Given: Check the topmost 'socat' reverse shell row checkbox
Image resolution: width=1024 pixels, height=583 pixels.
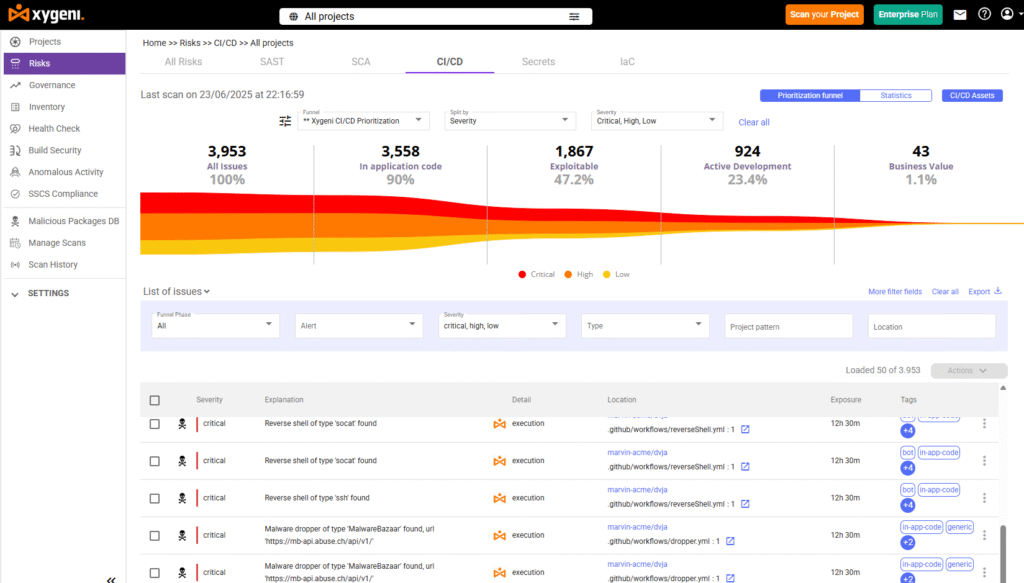Looking at the screenshot, I should pyautogui.click(x=155, y=424).
